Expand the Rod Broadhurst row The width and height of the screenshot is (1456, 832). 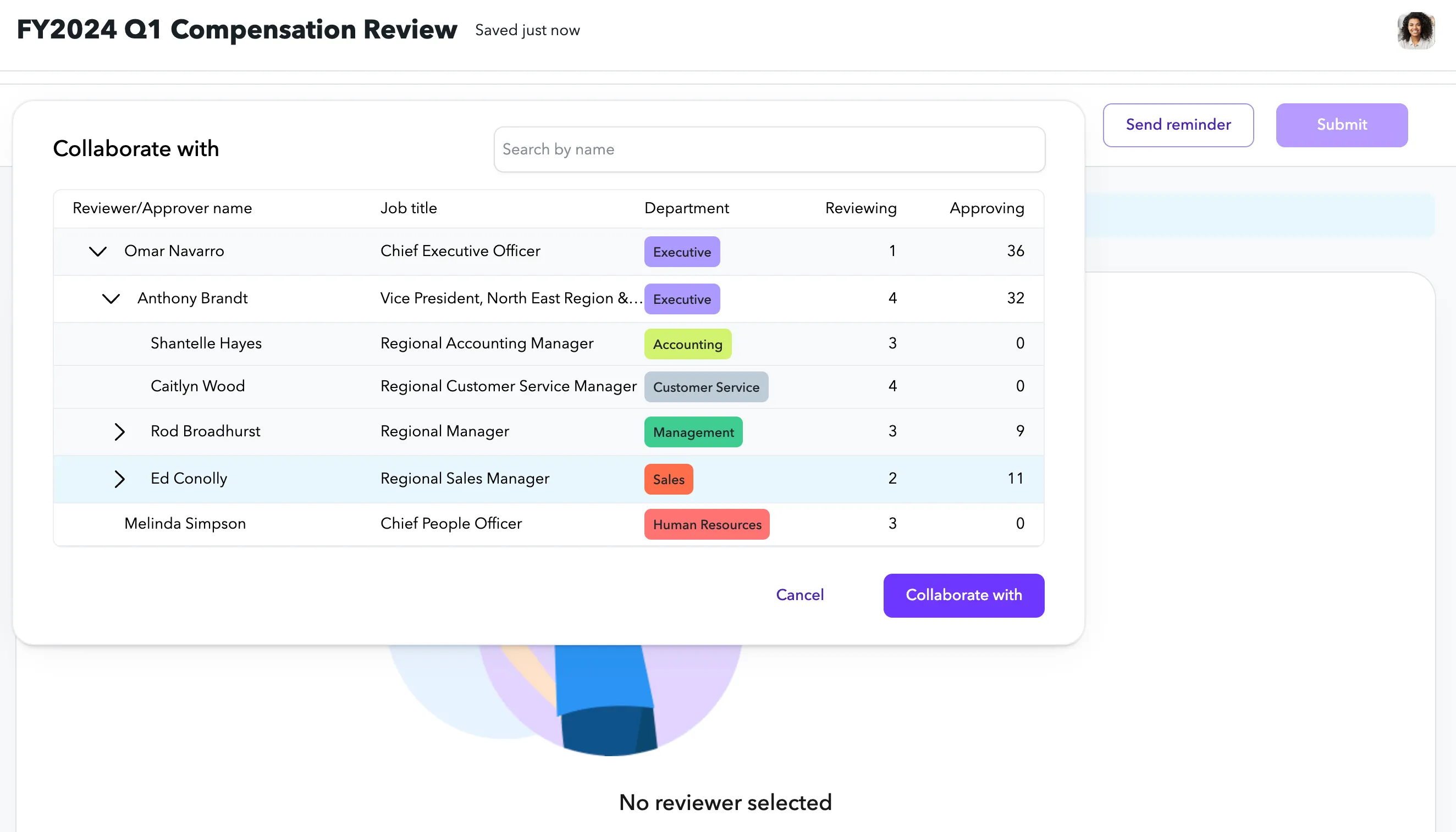pos(119,432)
